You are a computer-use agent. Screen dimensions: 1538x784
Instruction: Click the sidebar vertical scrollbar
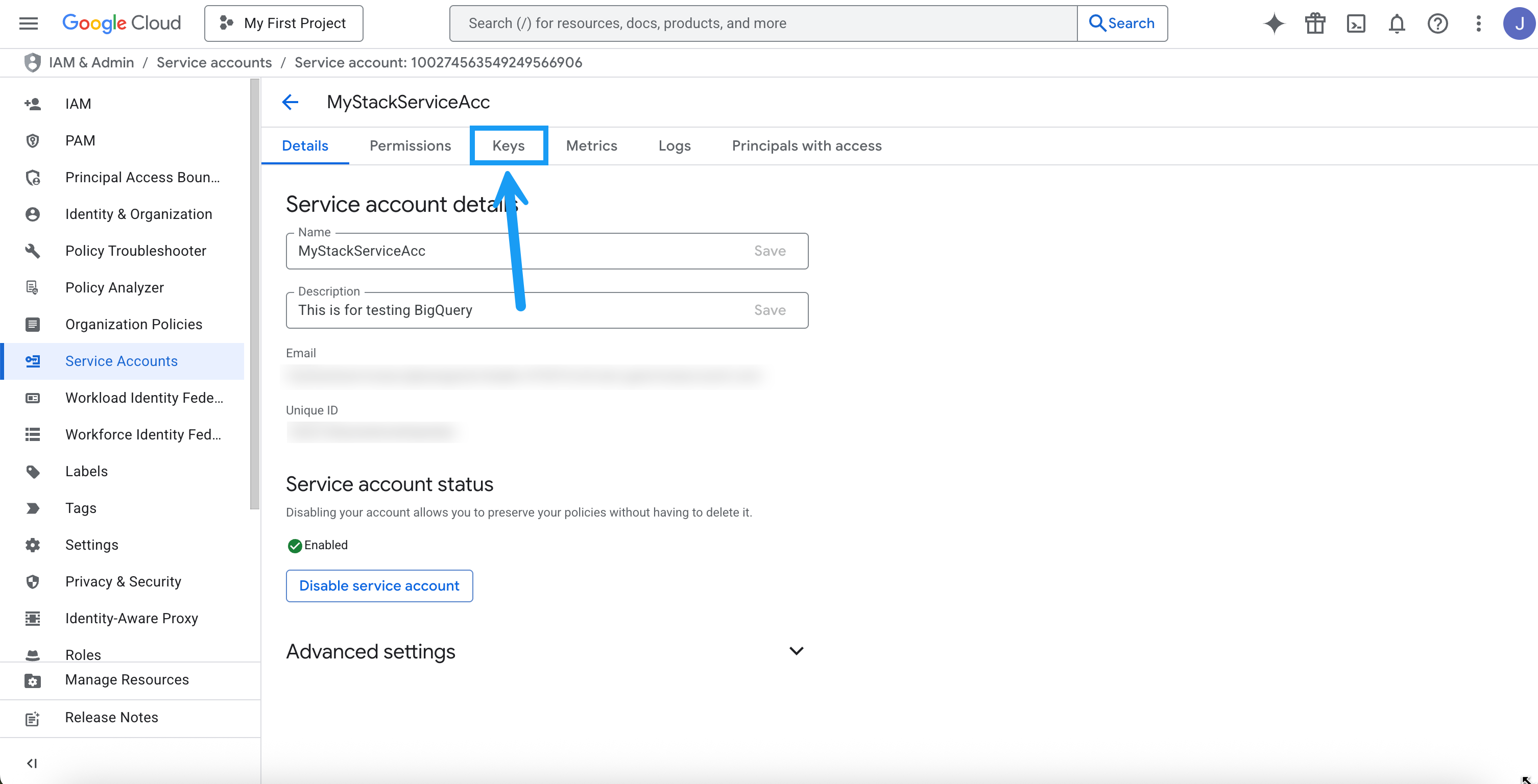[x=255, y=292]
